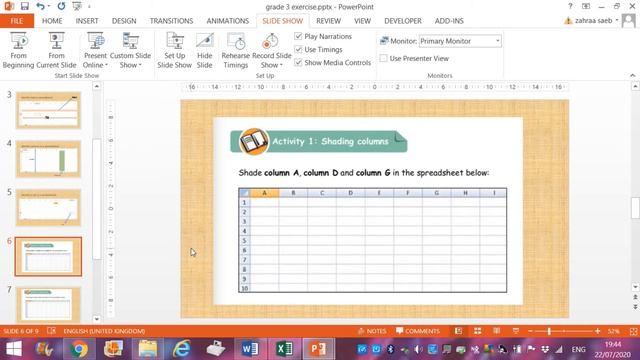Click slide panel scroll up arrow
The width and height of the screenshot is (640, 360).
(x=96, y=86)
